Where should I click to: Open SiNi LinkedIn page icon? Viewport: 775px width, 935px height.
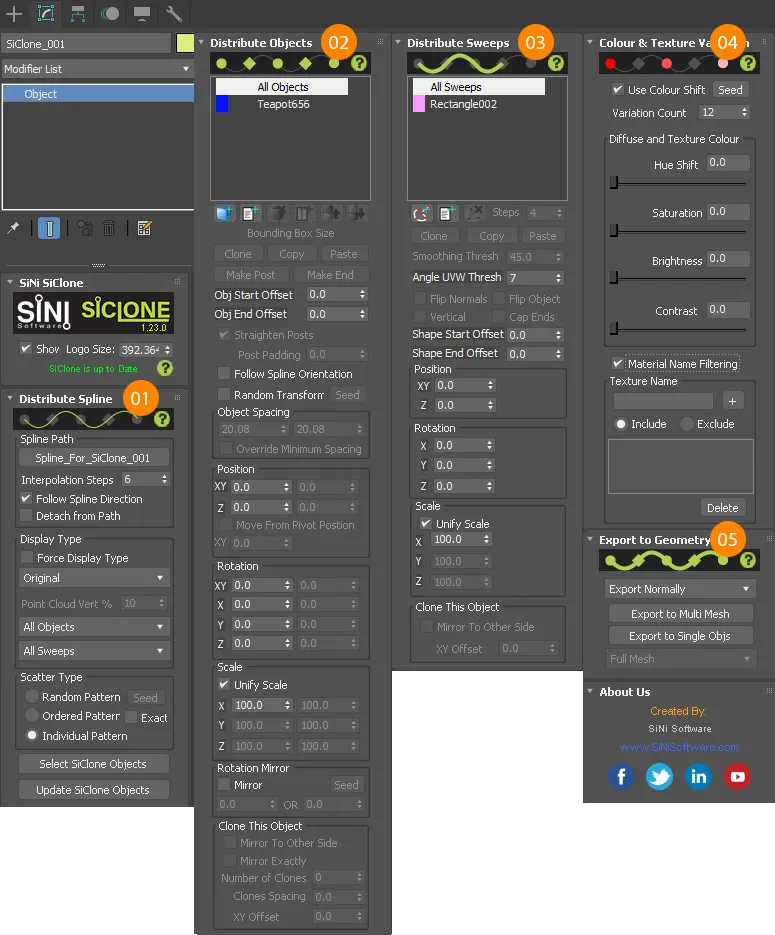point(698,776)
